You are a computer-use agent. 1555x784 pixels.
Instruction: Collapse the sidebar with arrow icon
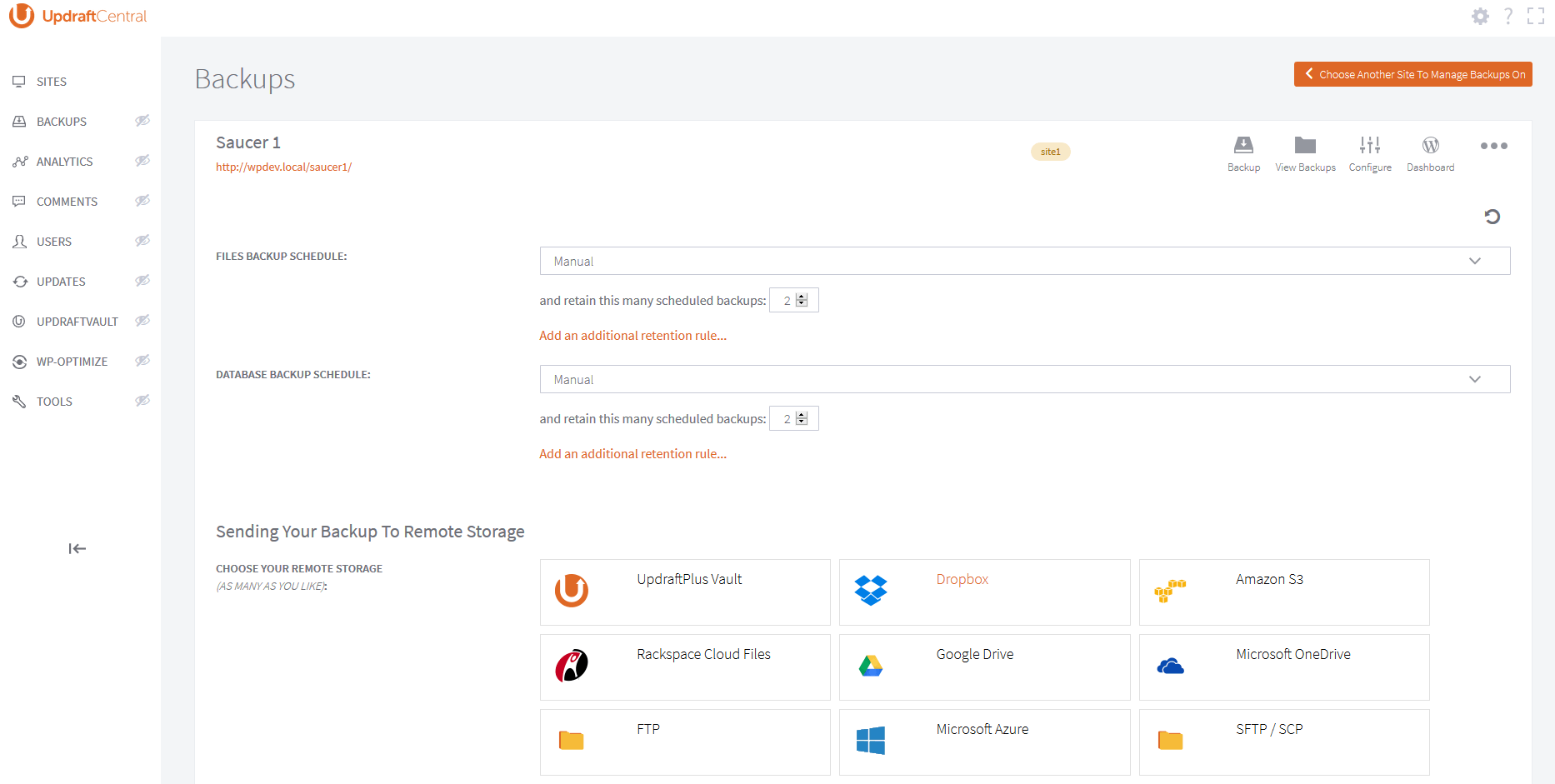coord(77,548)
